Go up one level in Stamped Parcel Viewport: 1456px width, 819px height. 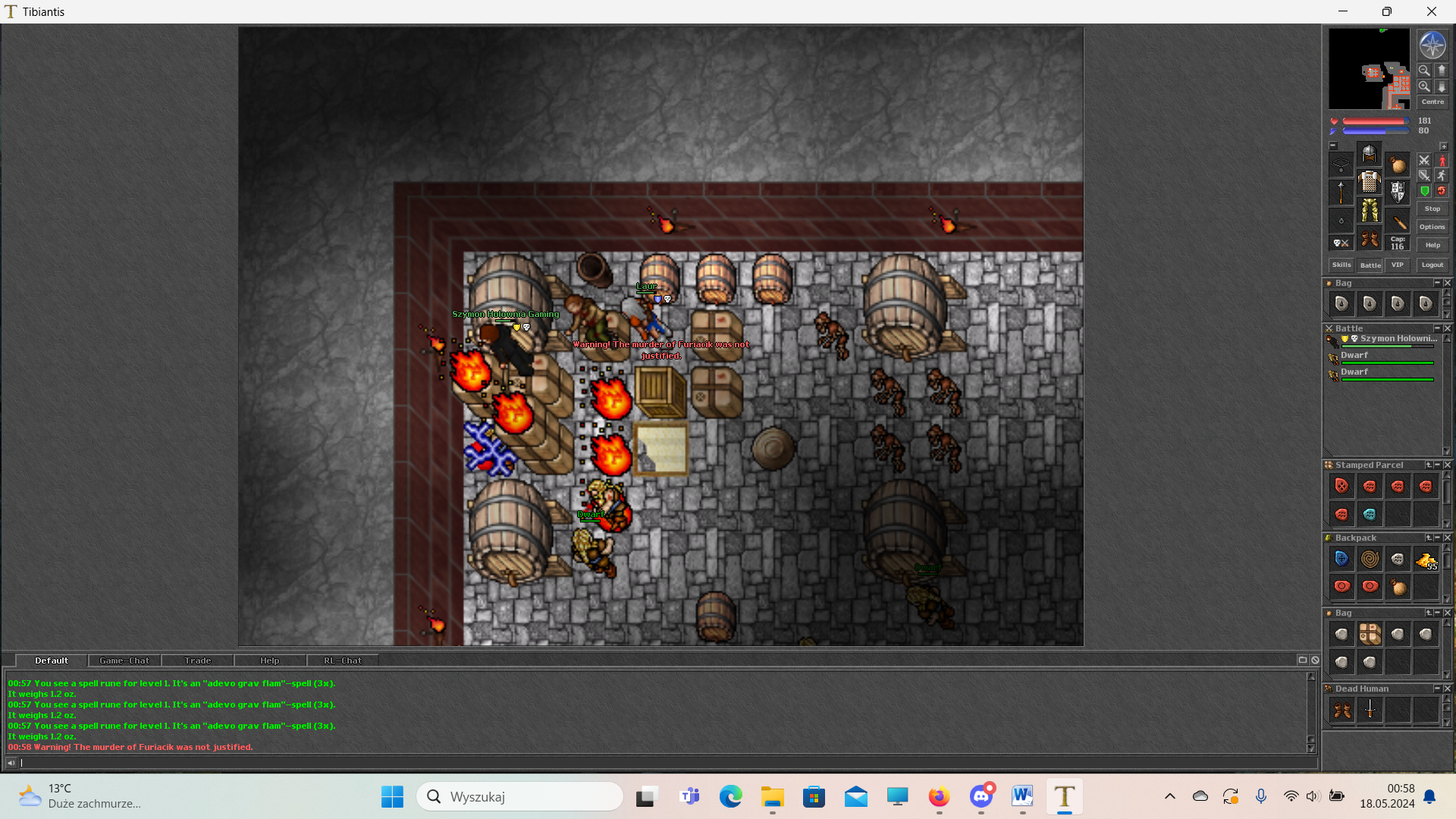[x=1428, y=465]
